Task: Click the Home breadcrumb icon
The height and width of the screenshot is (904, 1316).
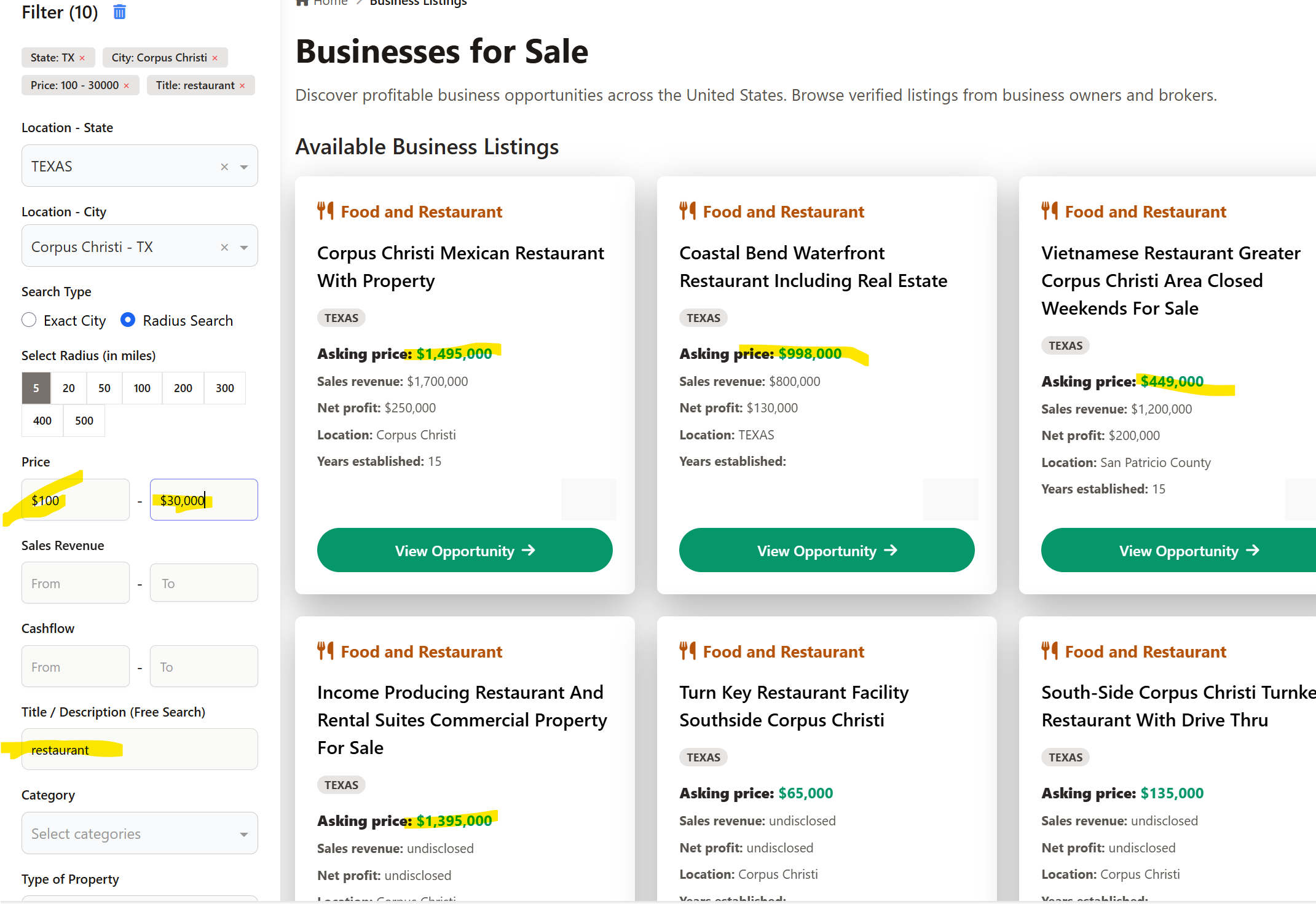Action: 302,2
